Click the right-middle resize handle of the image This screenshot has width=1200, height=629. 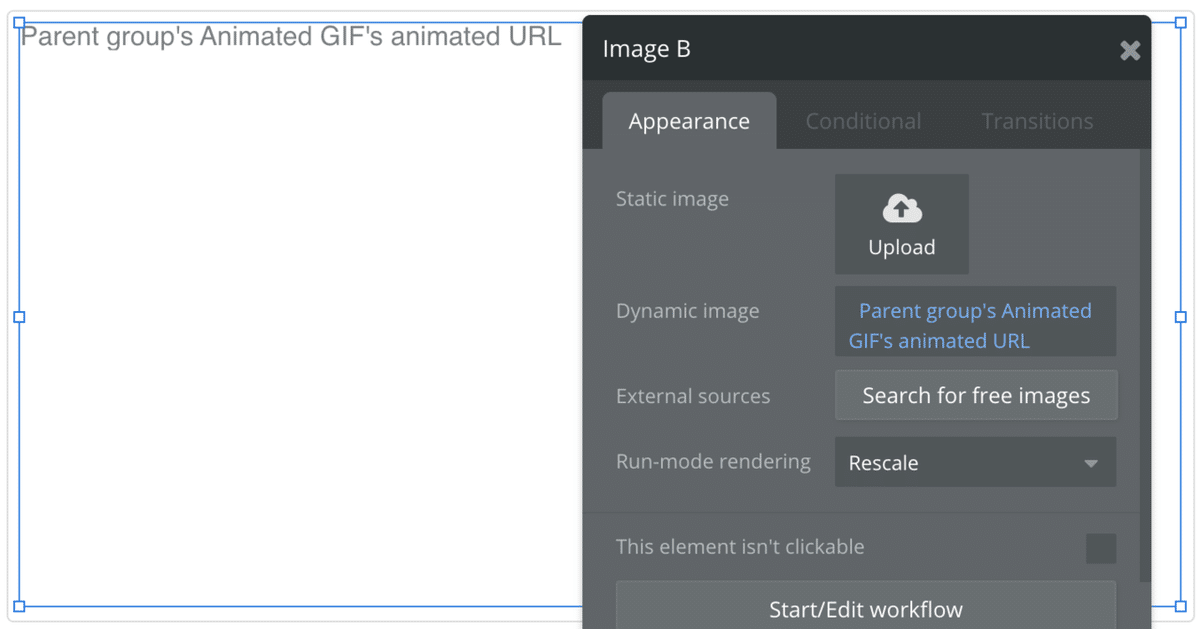1181,317
